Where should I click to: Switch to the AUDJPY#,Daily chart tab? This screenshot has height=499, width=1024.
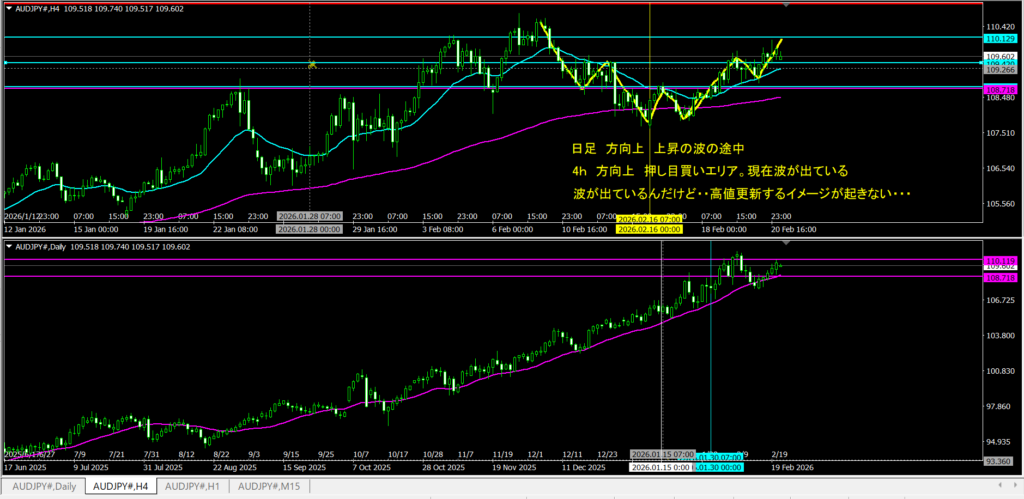coord(41,487)
